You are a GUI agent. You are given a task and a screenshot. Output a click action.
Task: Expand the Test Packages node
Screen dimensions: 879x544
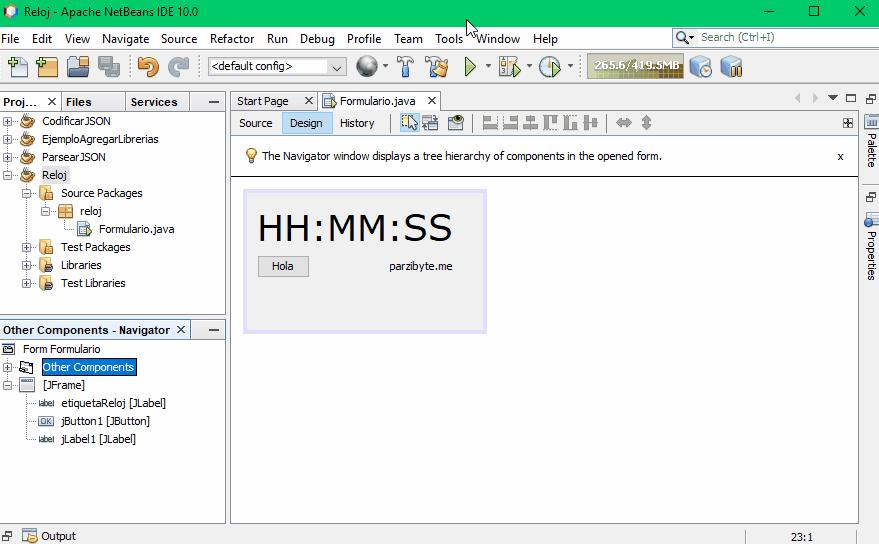tap(26, 247)
